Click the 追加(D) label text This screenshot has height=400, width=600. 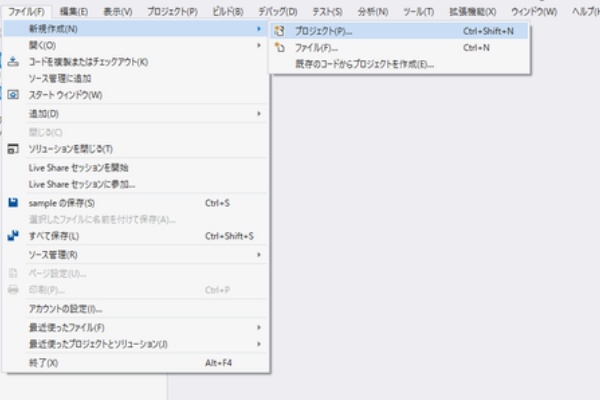tap(44, 114)
